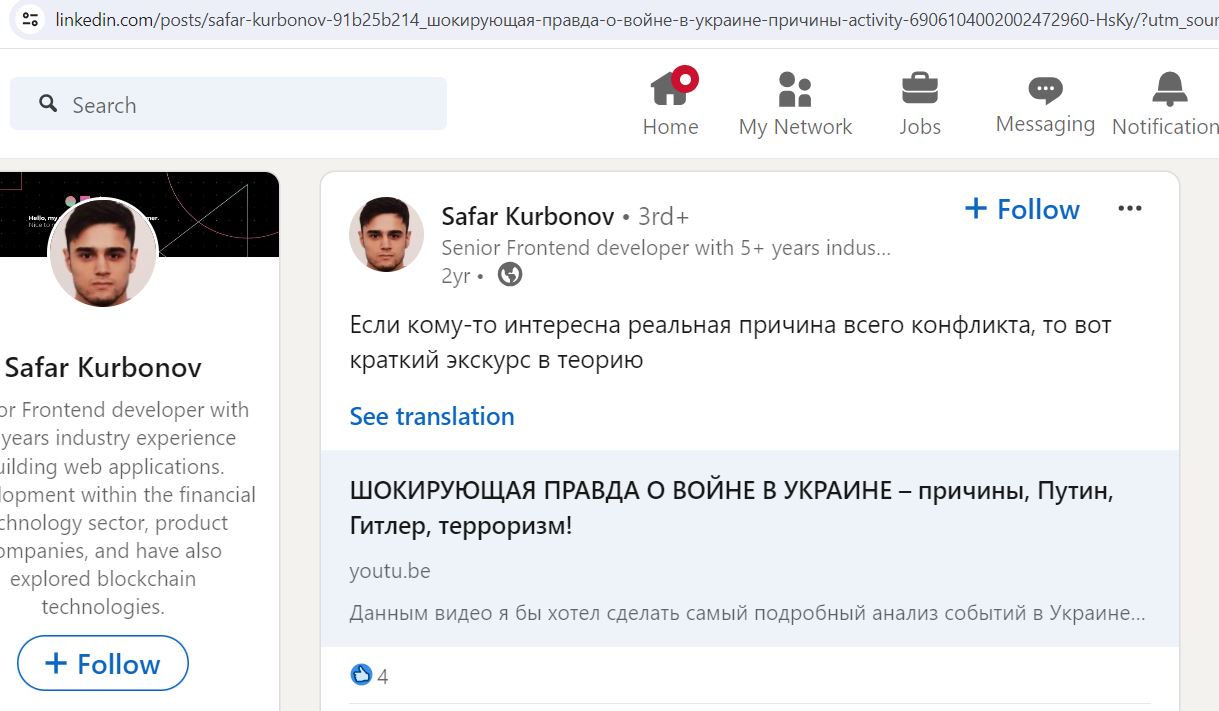Open the YouTube link preview title
Screen dimensions: 1219x711
pos(731,508)
